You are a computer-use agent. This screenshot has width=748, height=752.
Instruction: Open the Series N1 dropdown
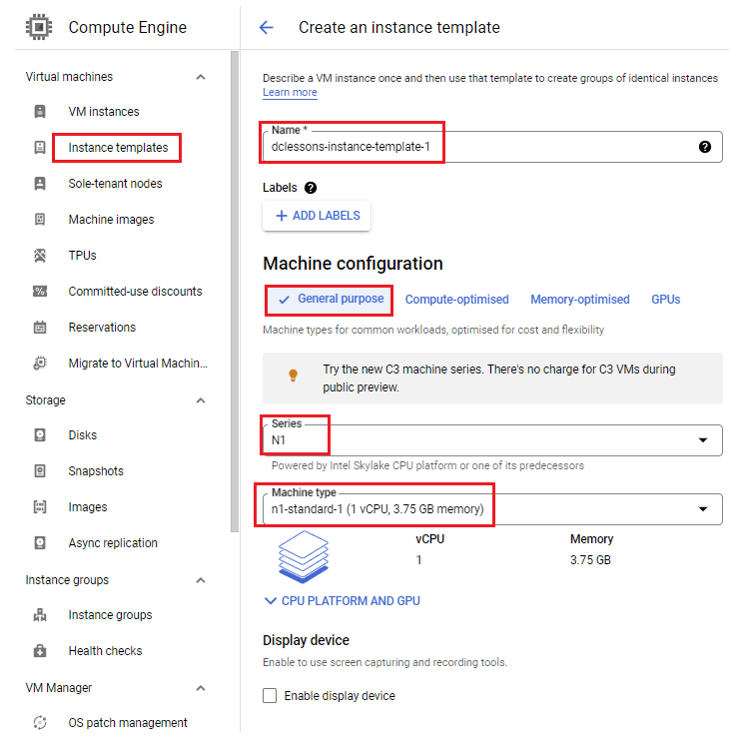[492, 440]
